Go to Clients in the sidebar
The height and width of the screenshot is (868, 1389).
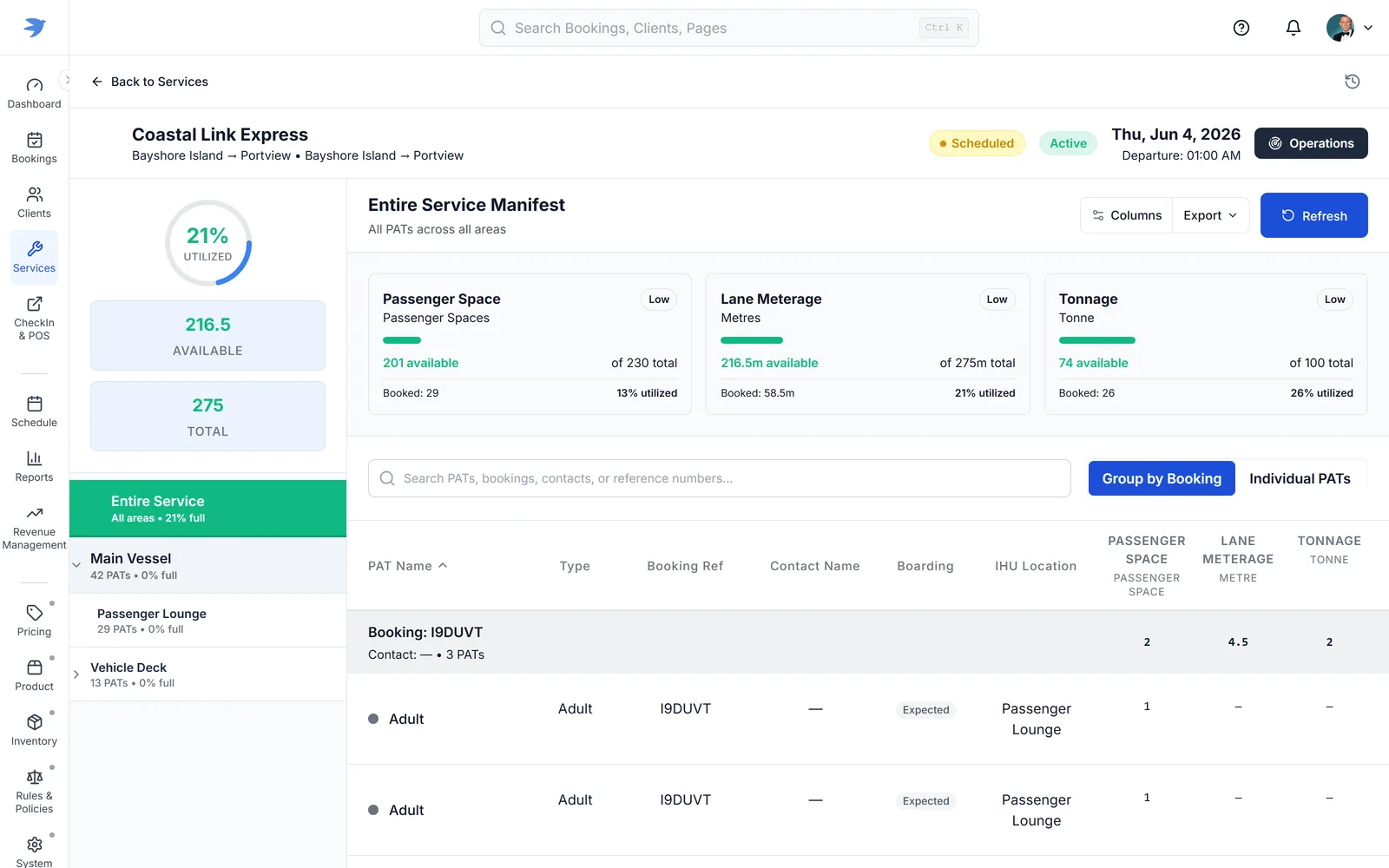pyautogui.click(x=34, y=203)
